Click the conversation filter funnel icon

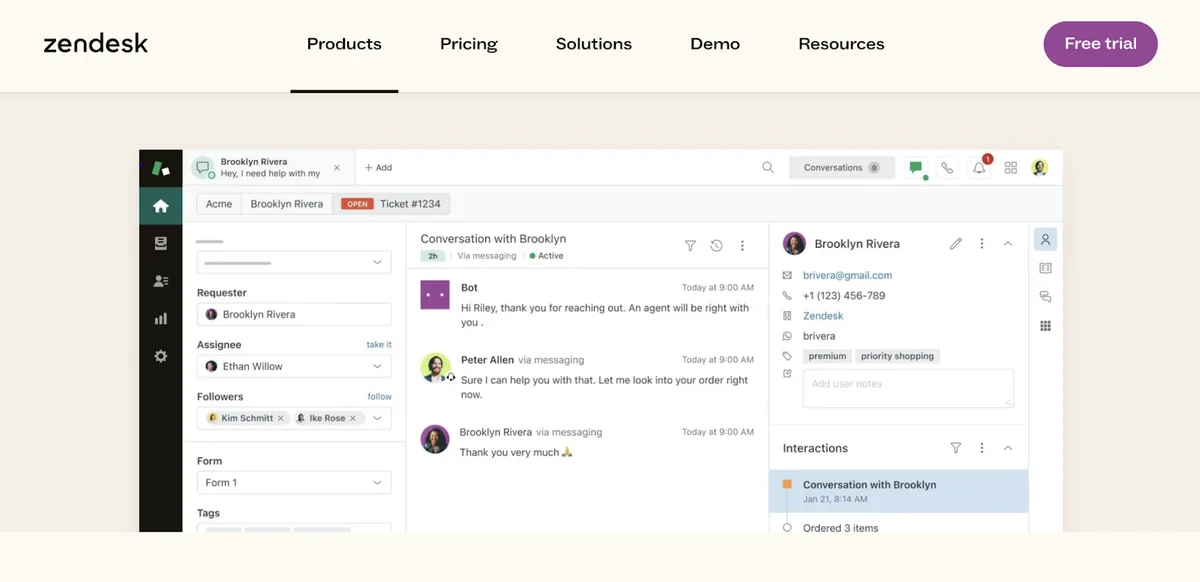coord(690,245)
